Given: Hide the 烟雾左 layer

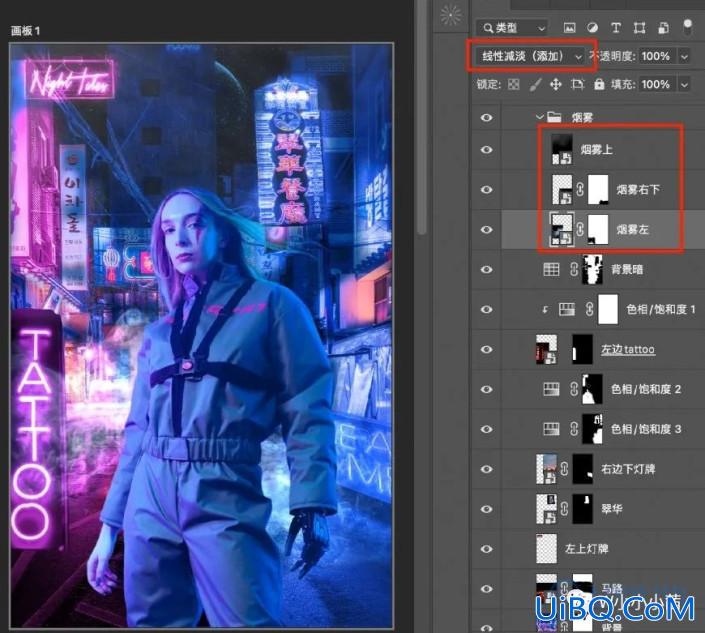Looking at the screenshot, I should (486, 229).
